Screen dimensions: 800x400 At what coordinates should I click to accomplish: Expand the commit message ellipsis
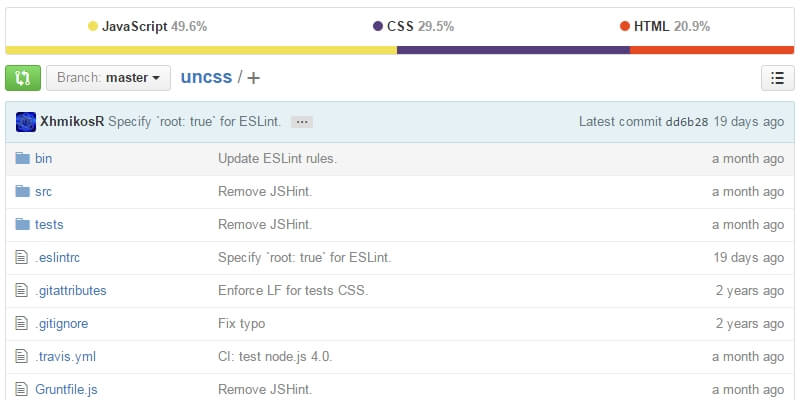pos(302,122)
